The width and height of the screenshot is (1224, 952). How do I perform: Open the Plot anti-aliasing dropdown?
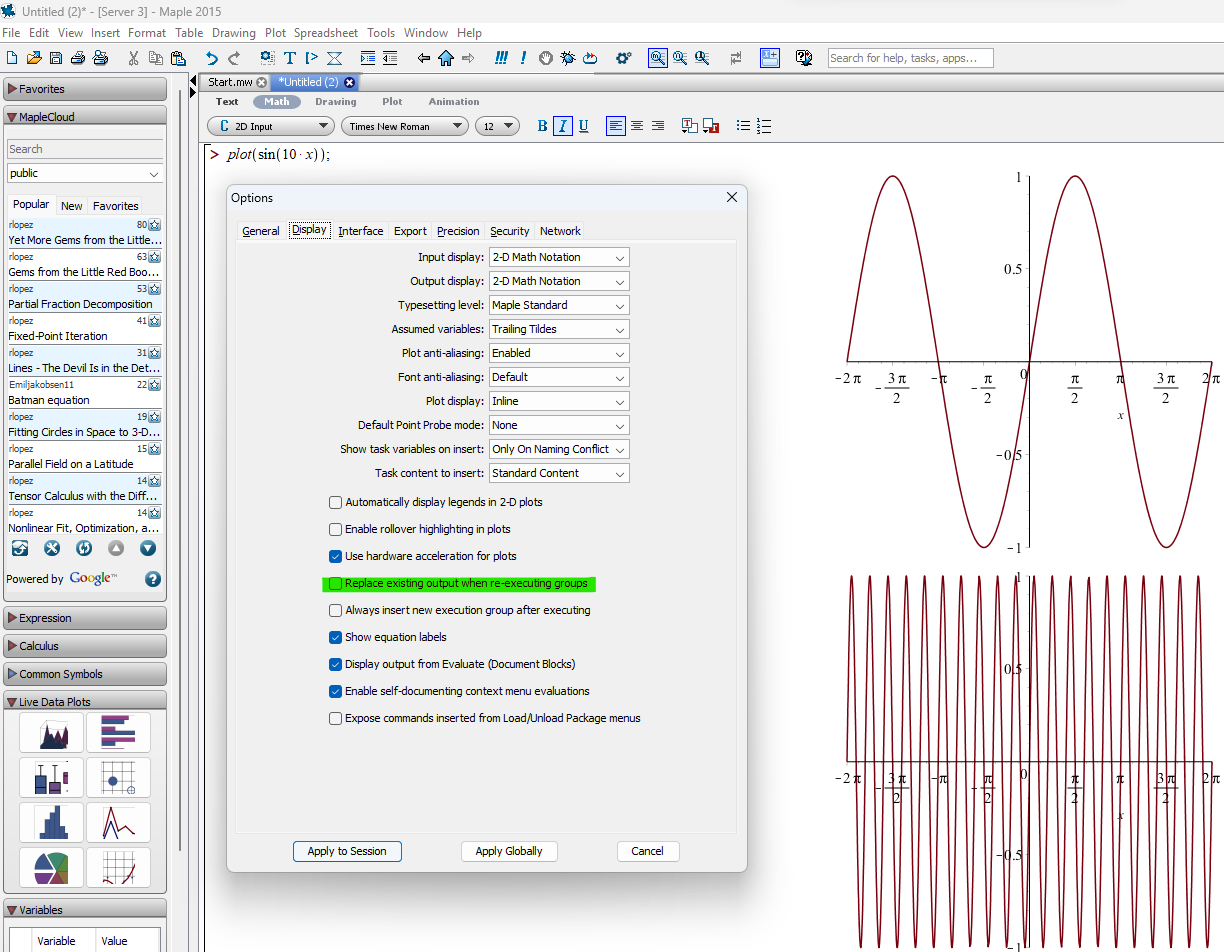pyautogui.click(x=559, y=353)
